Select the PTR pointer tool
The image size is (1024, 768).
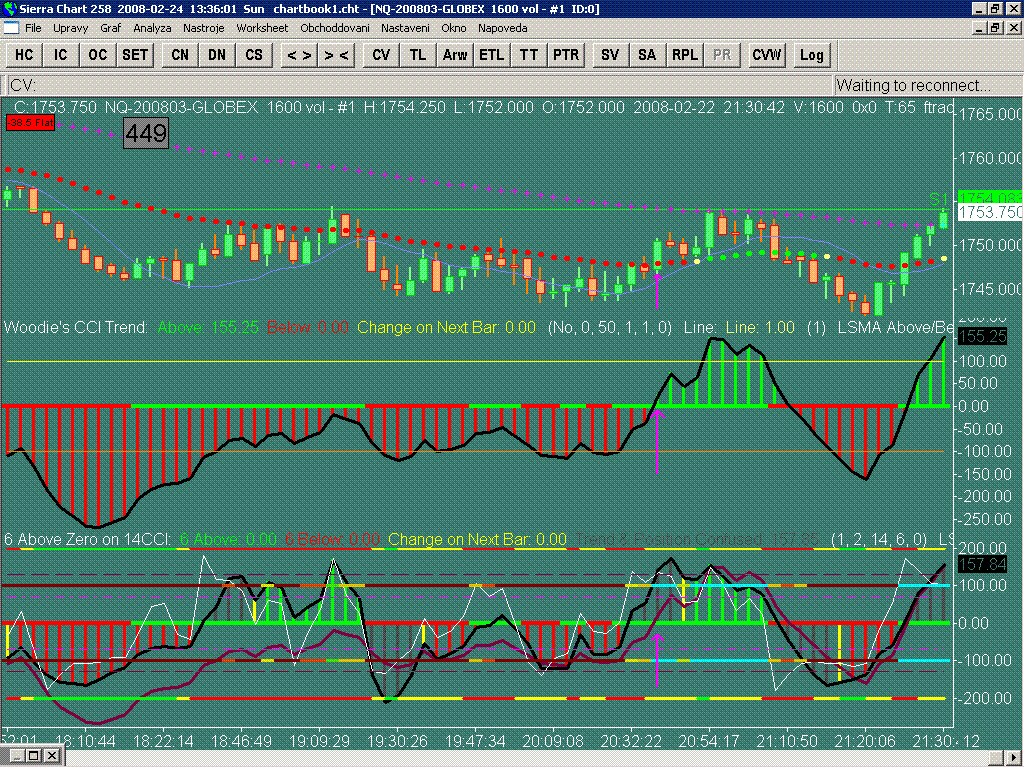pos(566,55)
